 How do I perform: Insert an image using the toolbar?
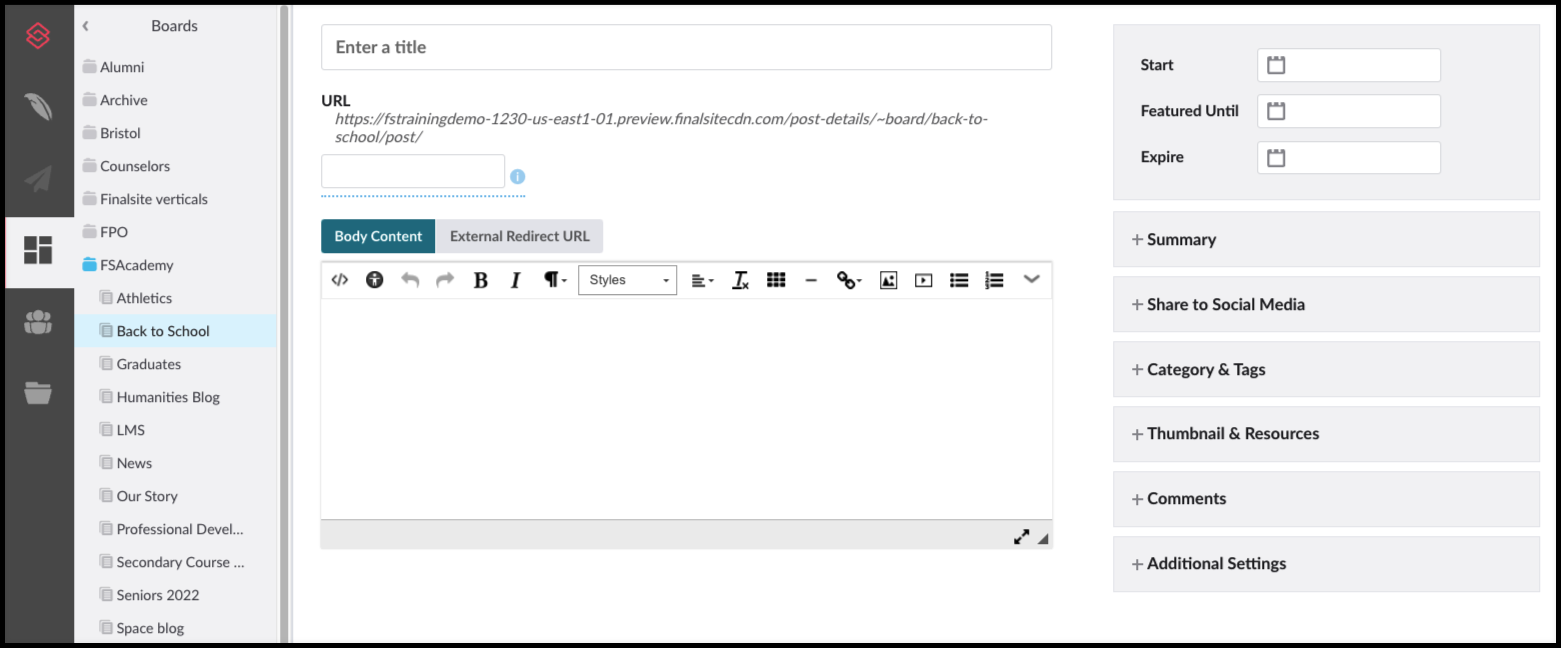pos(888,280)
